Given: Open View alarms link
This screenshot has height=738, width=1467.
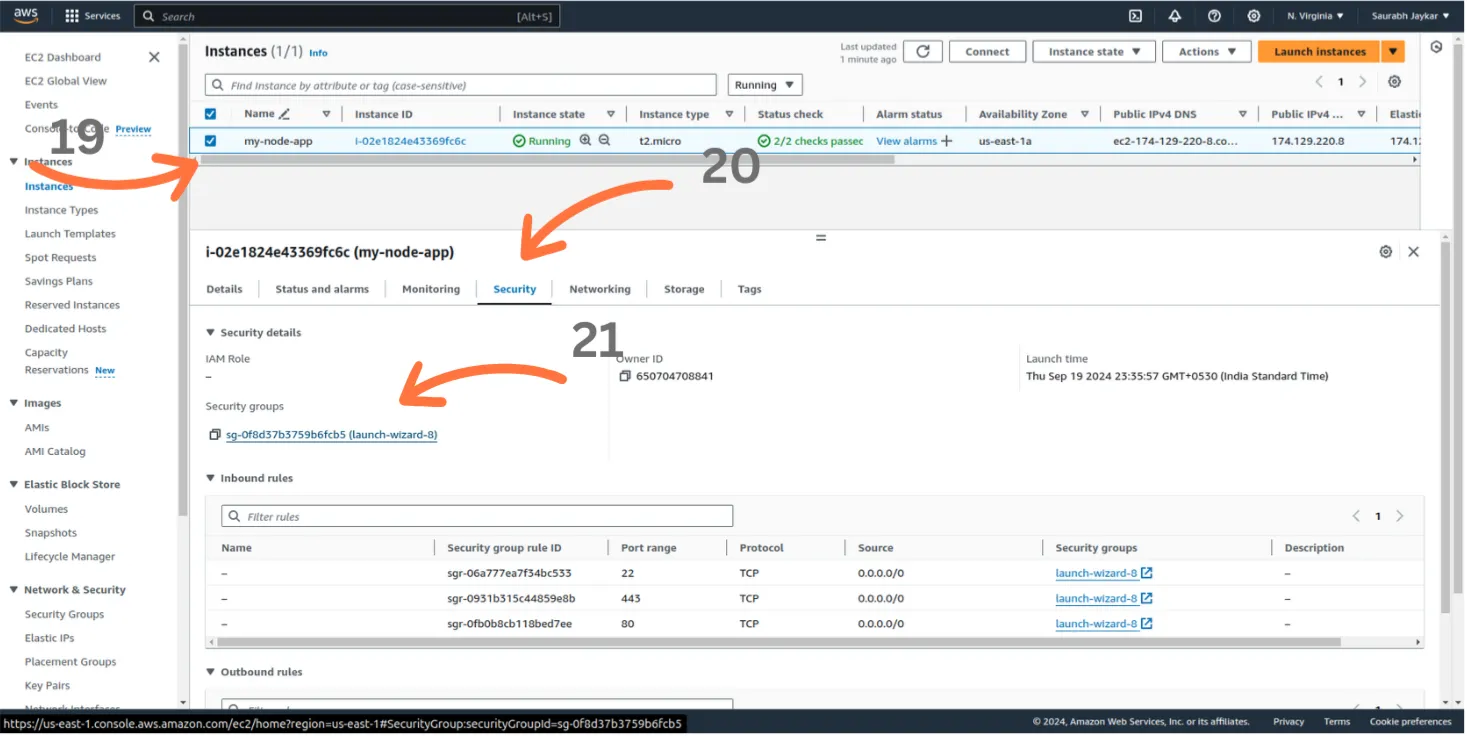Looking at the screenshot, I should tap(906, 141).
